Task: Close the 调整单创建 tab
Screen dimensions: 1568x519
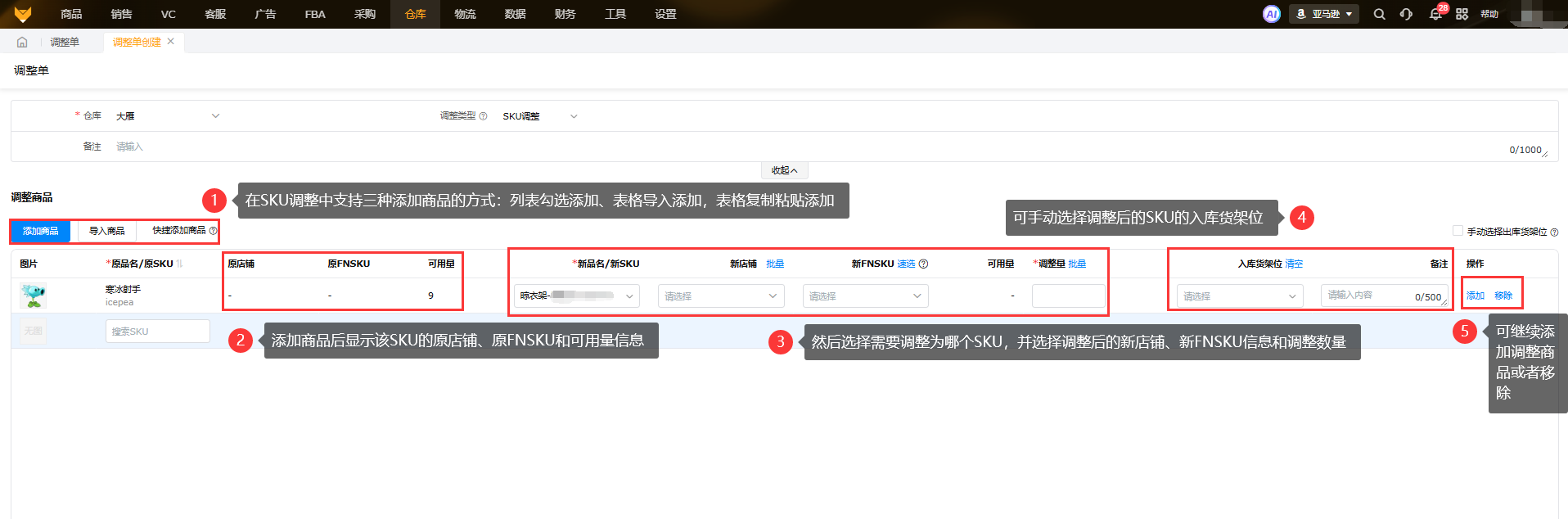Action: tap(170, 41)
